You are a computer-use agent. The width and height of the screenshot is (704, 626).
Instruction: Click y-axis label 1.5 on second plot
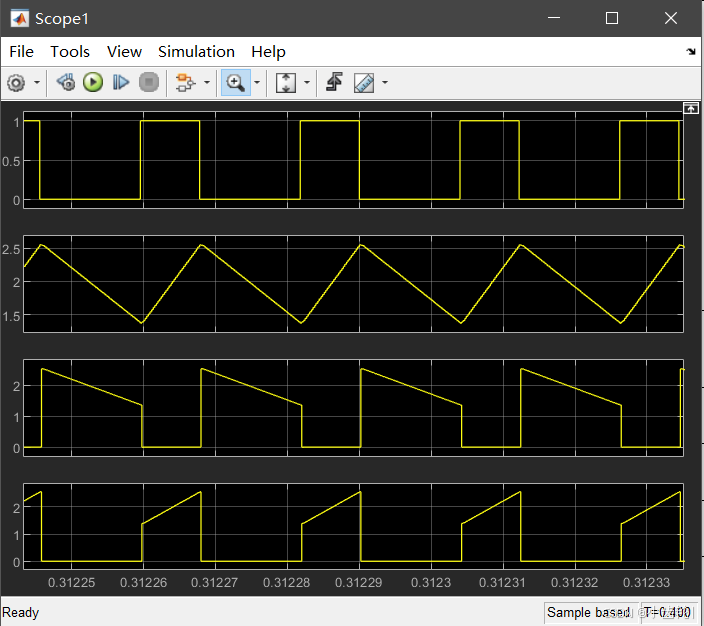pyautogui.click(x=11, y=317)
